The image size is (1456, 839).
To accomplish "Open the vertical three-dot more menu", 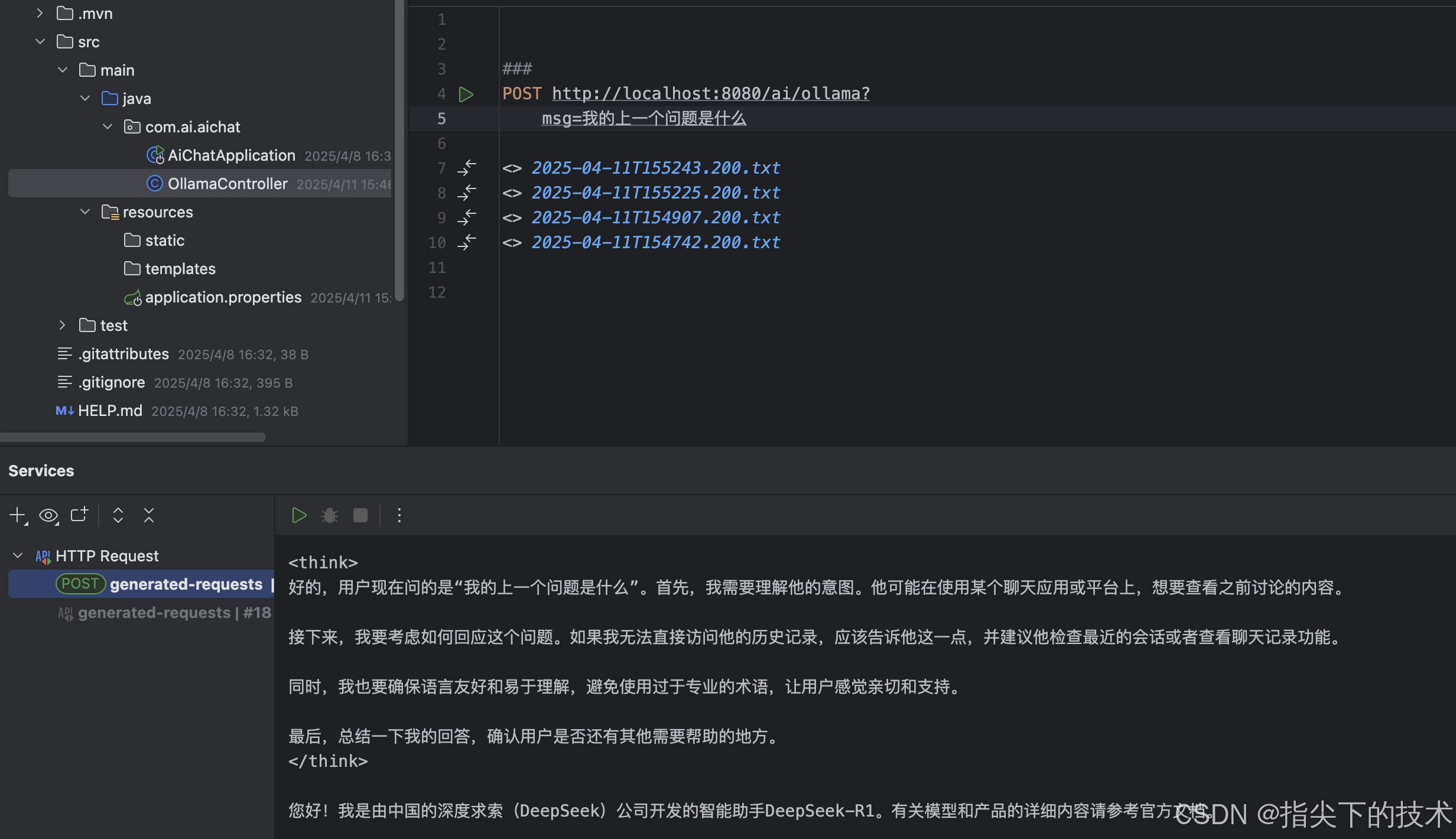I will [399, 515].
